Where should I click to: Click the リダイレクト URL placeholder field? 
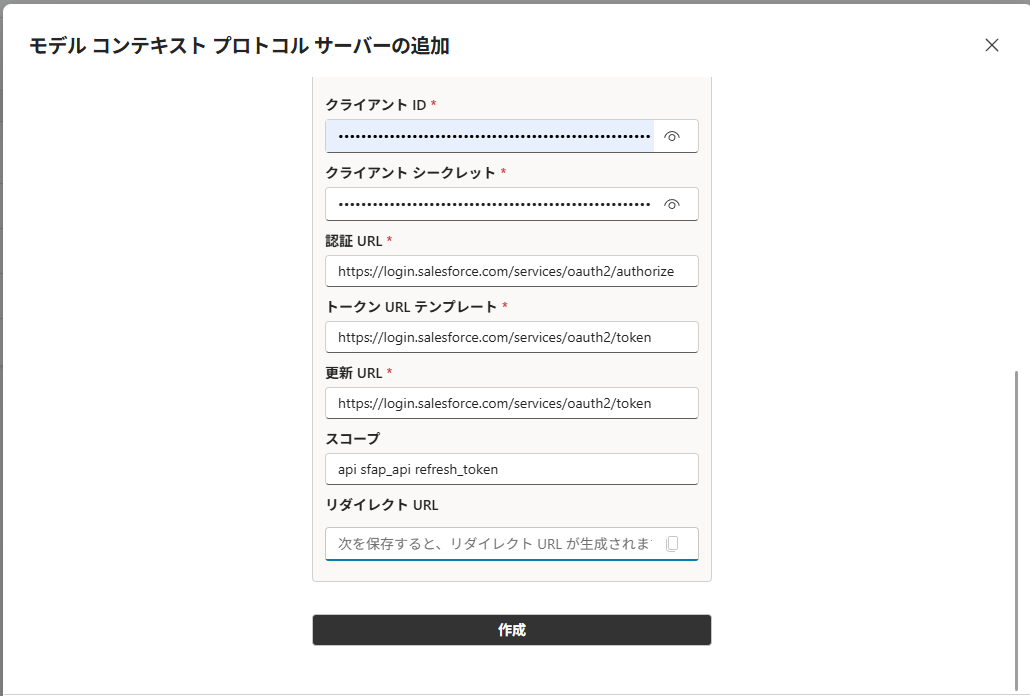tap(494, 544)
